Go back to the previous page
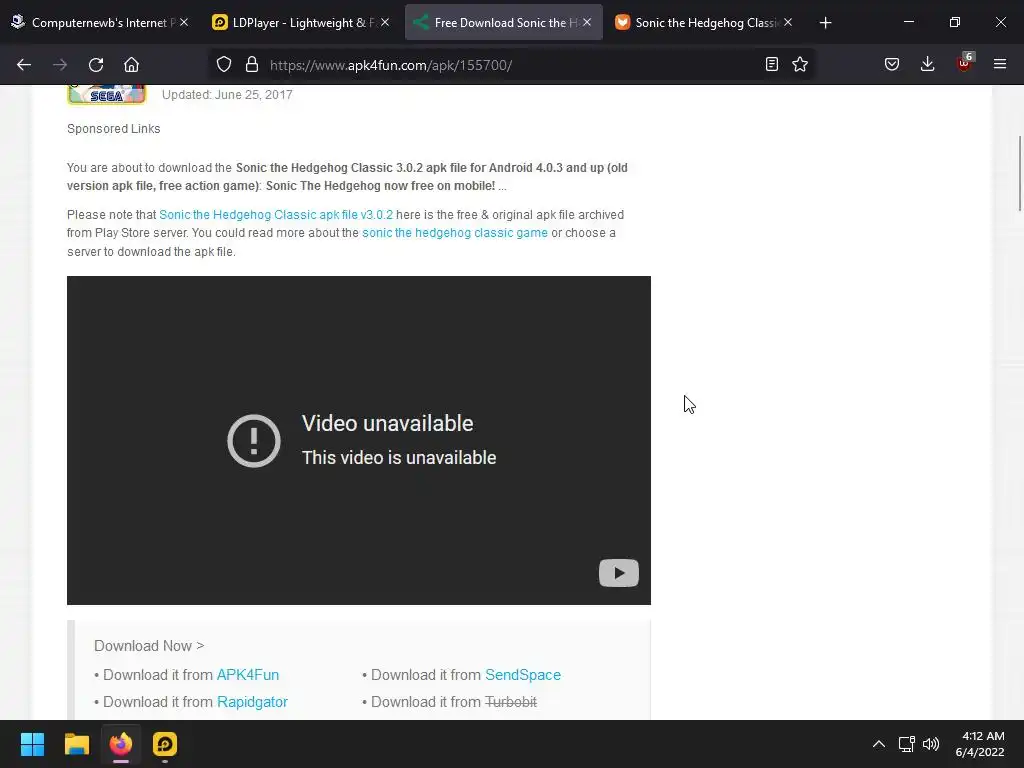This screenshot has width=1024, height=768. (x=24, y=65)
